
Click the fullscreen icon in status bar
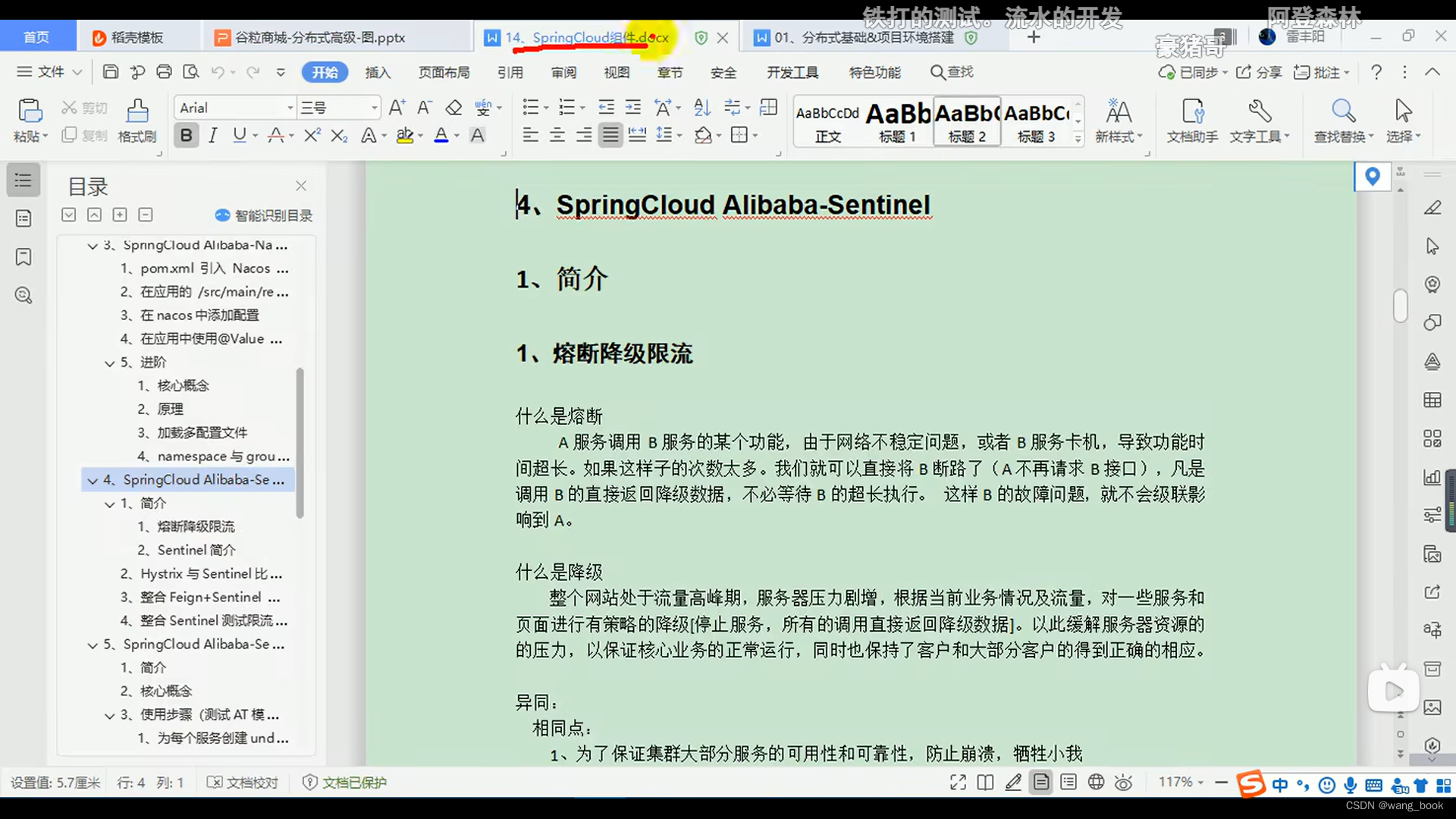(x=958, y=783)
